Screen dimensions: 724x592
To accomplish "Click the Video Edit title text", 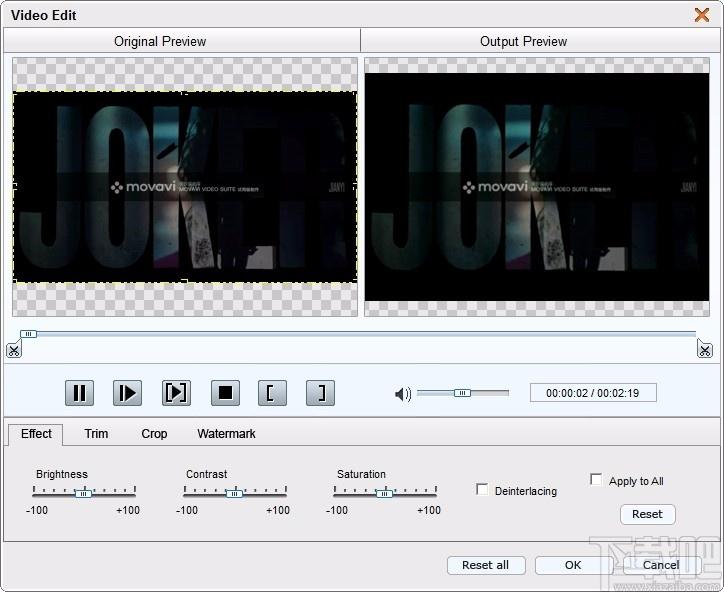I will pyautogui.click(x=43, y=15).
